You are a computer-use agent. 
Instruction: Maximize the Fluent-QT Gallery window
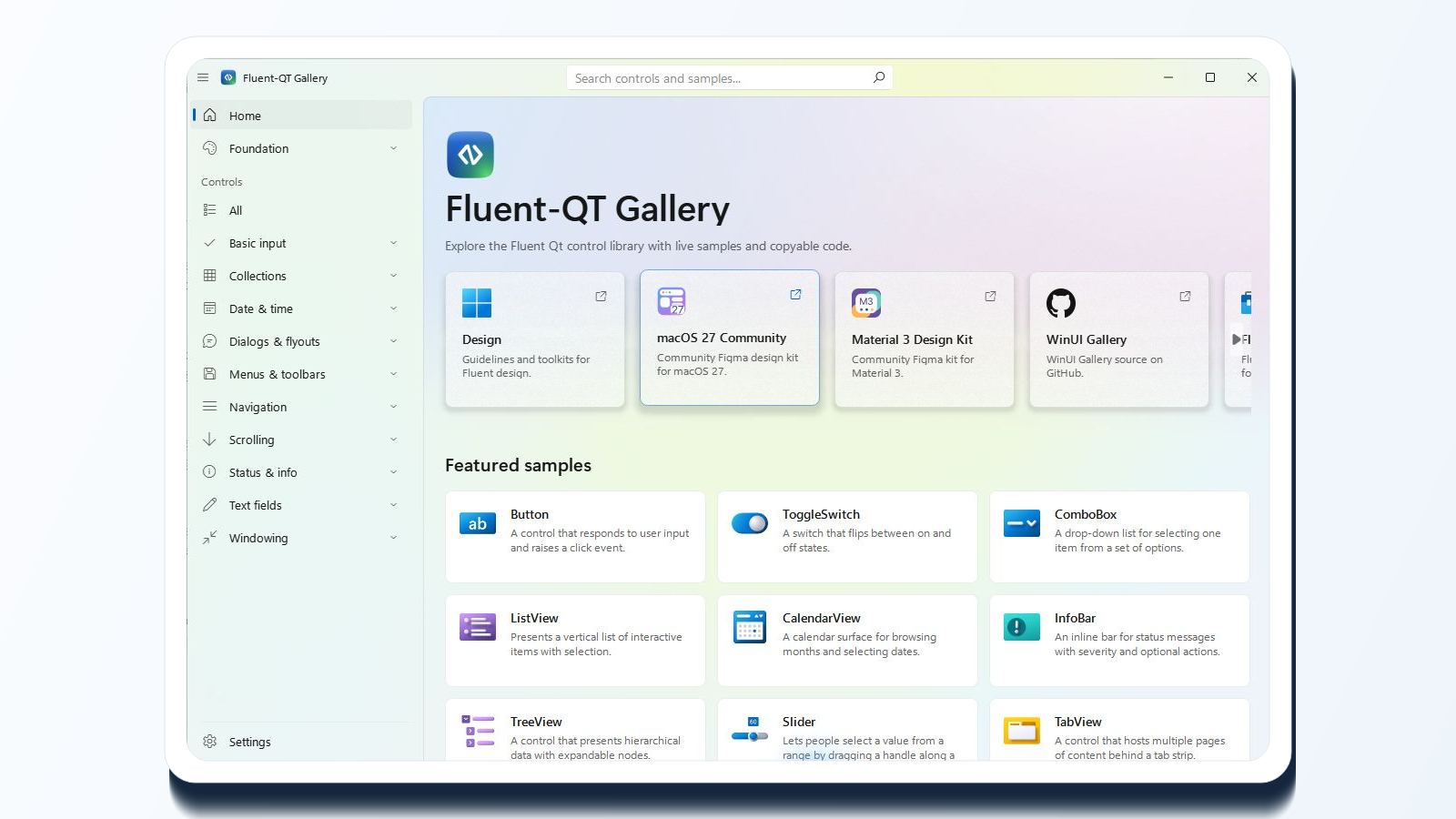1210,77
